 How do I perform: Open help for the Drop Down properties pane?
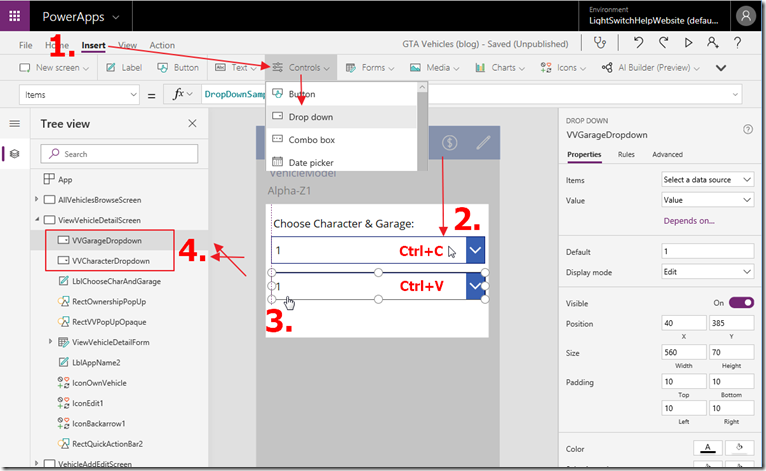click(x=748, y=129)
